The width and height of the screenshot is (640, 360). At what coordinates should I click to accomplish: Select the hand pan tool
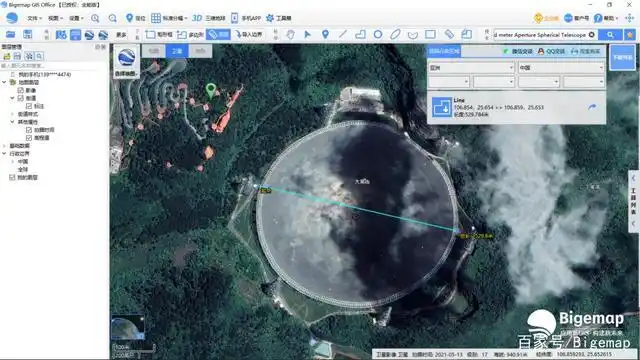(x=290, y=35)
